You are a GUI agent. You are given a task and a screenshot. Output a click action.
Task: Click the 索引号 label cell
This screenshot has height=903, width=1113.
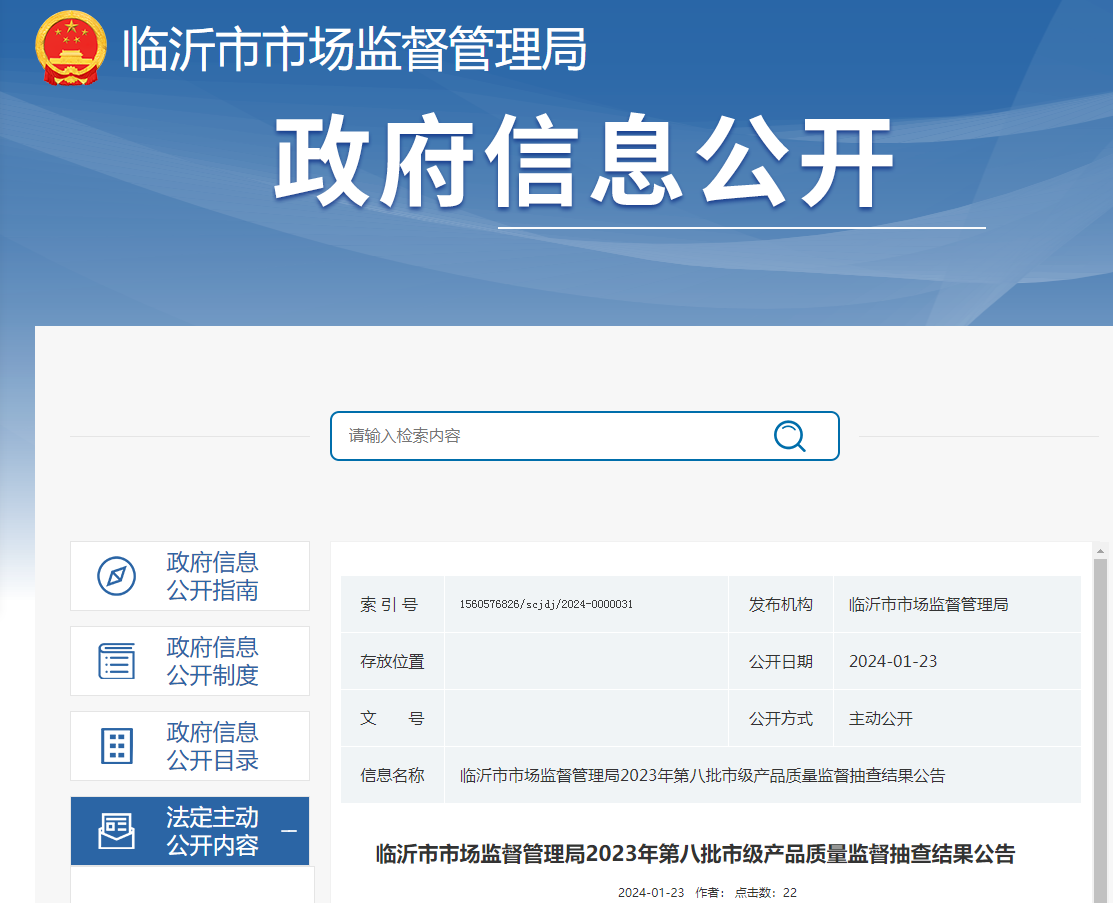(393, 604)
